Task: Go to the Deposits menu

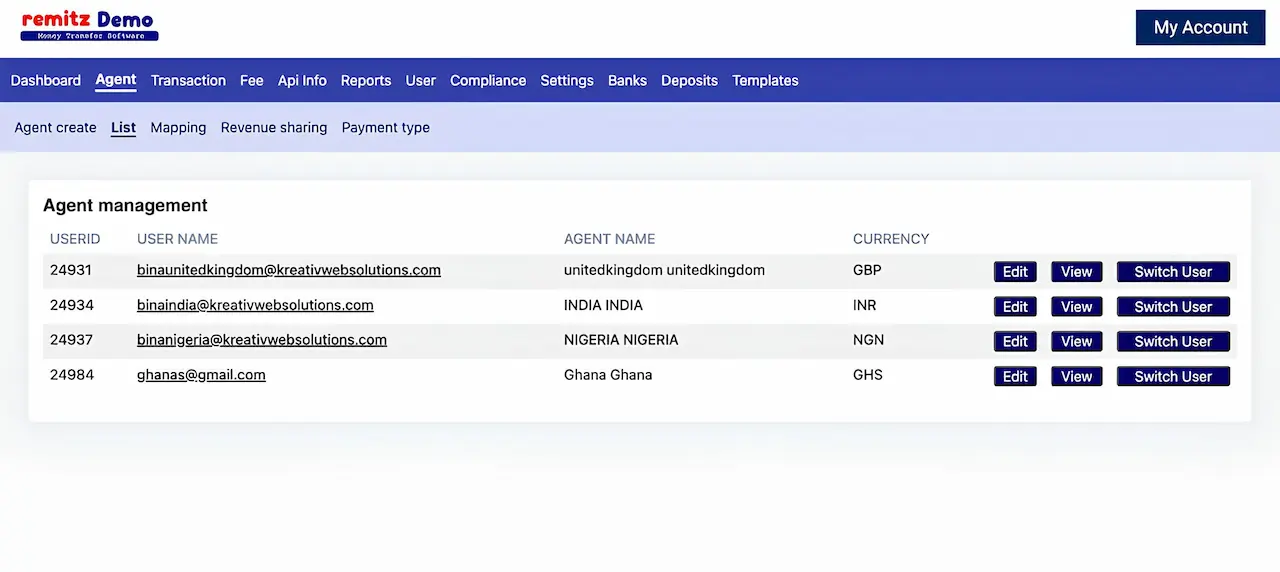Action: pyautogui.click(x=689, y=81)
